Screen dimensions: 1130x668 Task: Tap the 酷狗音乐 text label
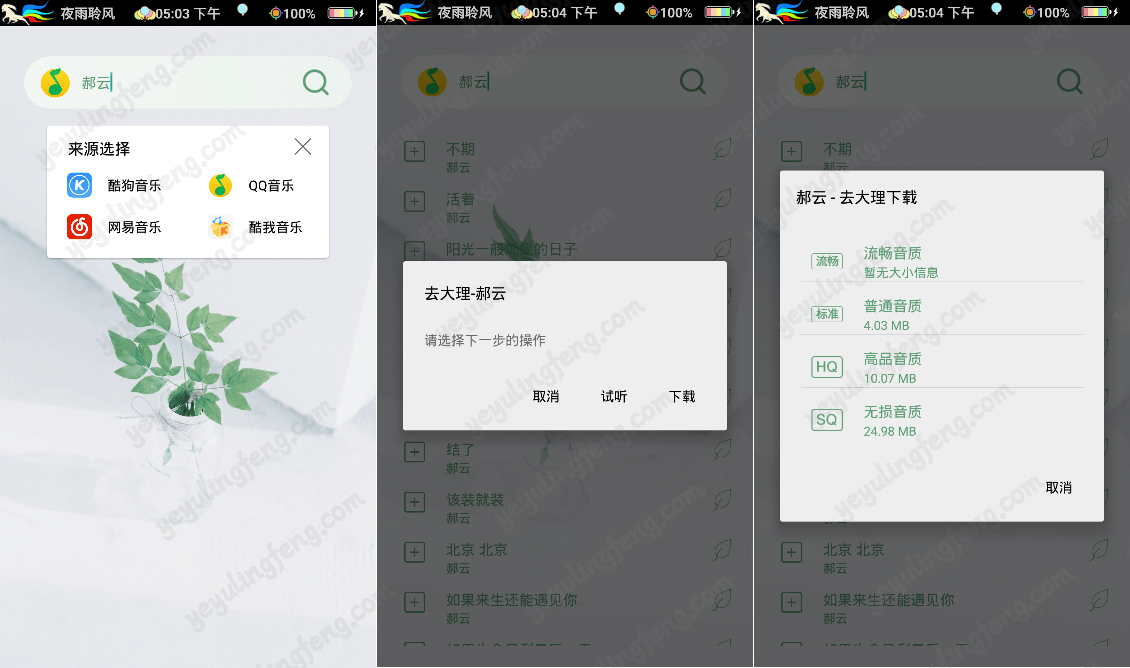134,186
